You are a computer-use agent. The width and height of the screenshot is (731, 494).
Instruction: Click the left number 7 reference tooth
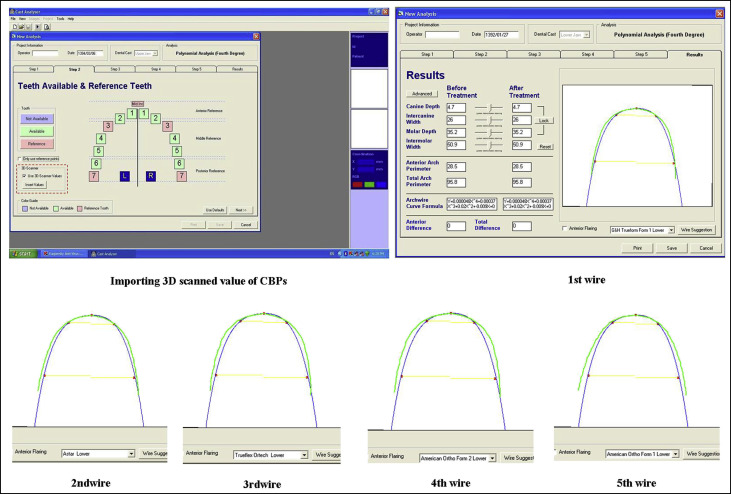tap(95, 176)
